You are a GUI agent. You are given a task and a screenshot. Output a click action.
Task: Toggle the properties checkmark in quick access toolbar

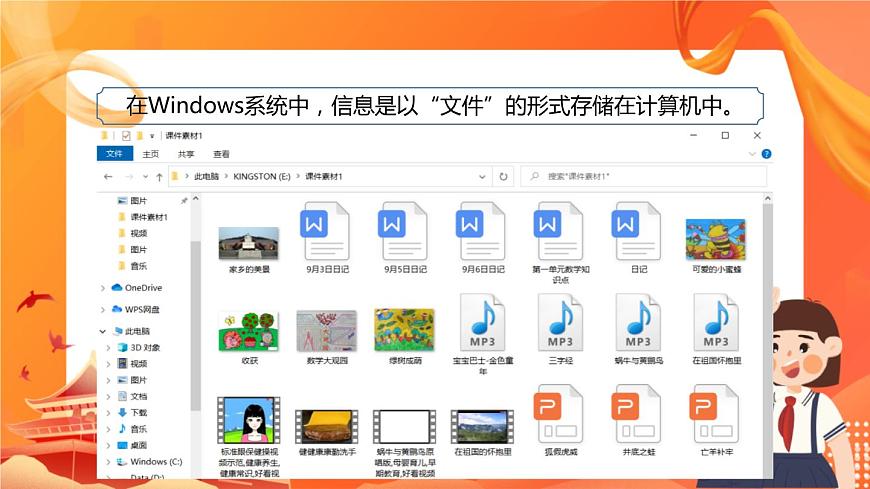coord(126,135)
